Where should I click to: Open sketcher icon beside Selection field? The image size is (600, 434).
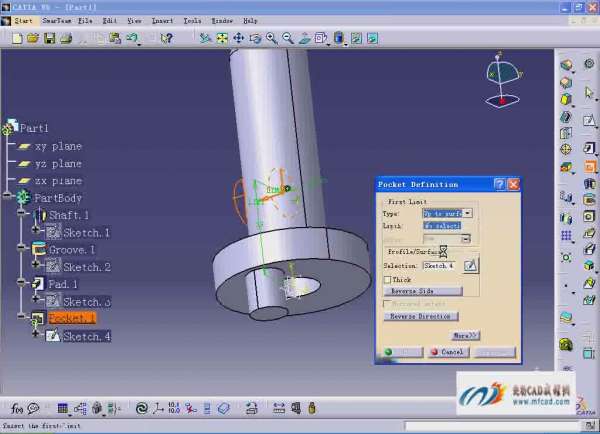pos(469,265)
